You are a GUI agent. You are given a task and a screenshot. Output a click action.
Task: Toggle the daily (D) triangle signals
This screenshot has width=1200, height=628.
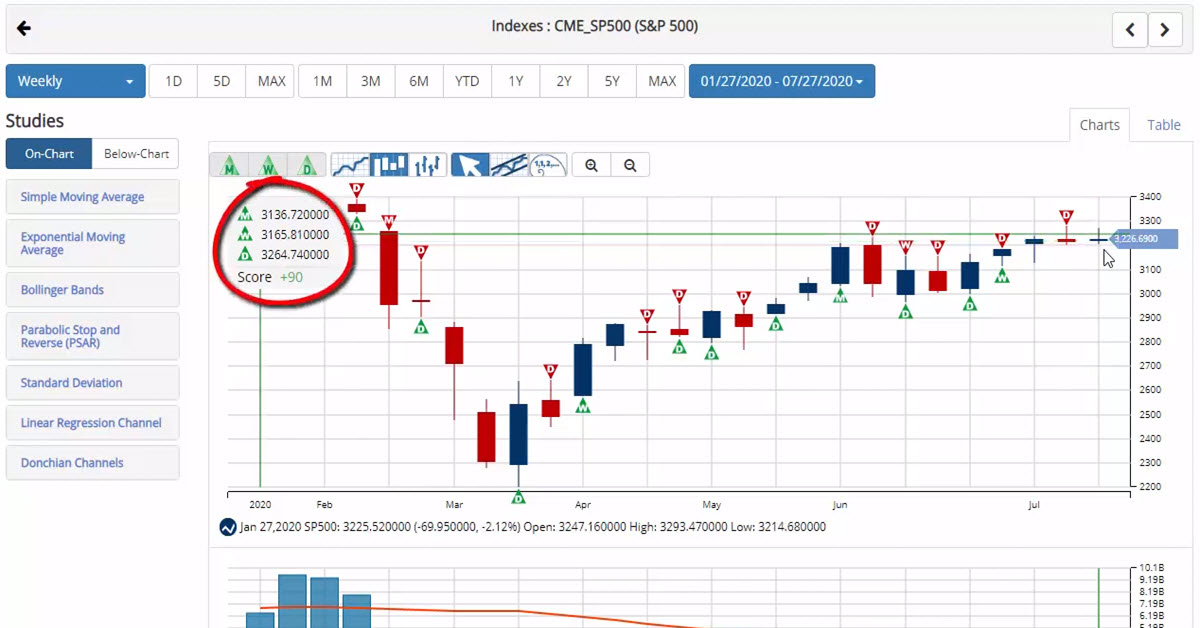307,165
